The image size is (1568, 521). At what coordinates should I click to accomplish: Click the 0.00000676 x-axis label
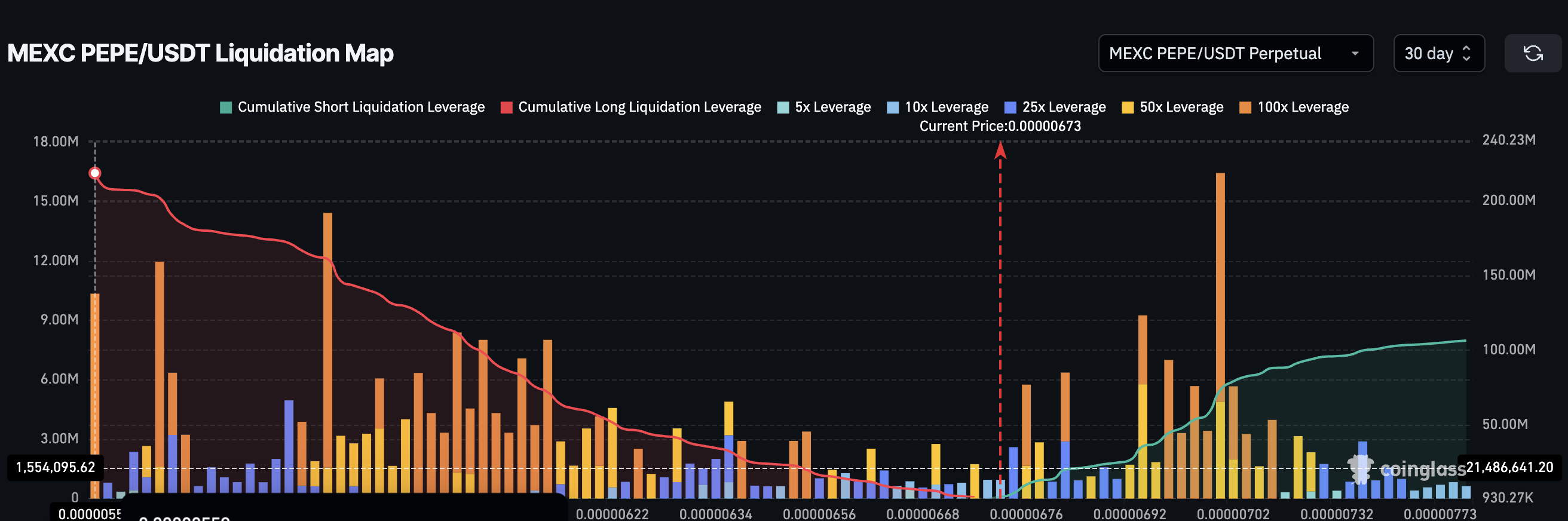[x=1026, y=514]
